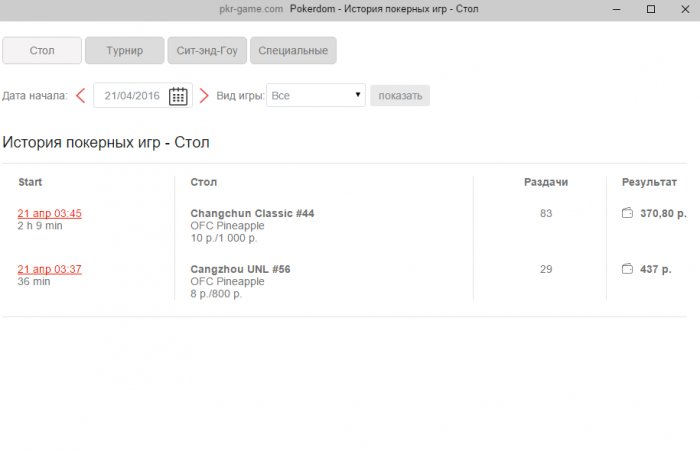
Task: Click result value 370,80 р.
Action: click(663, 213)
